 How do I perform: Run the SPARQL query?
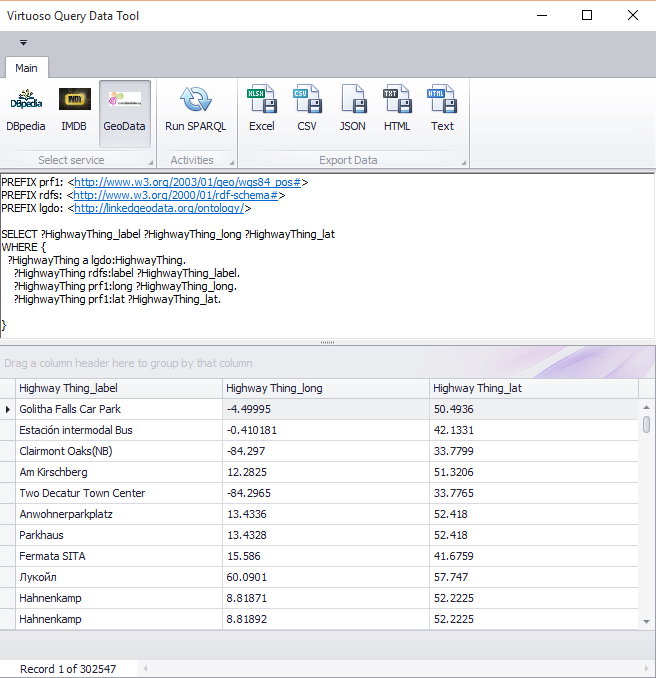point(195,112)
